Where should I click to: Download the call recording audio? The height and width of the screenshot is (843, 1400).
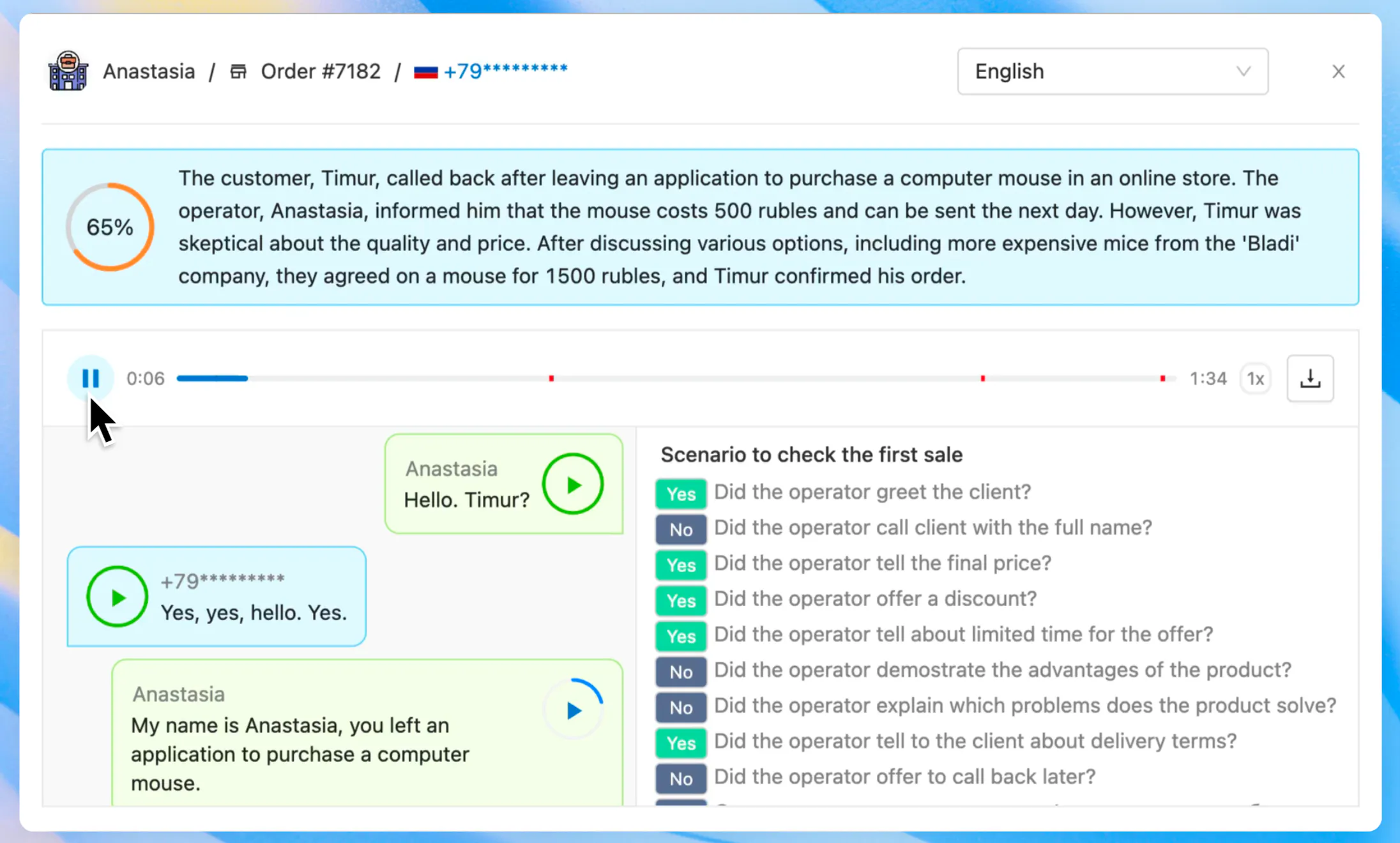tap(1310, 378)
